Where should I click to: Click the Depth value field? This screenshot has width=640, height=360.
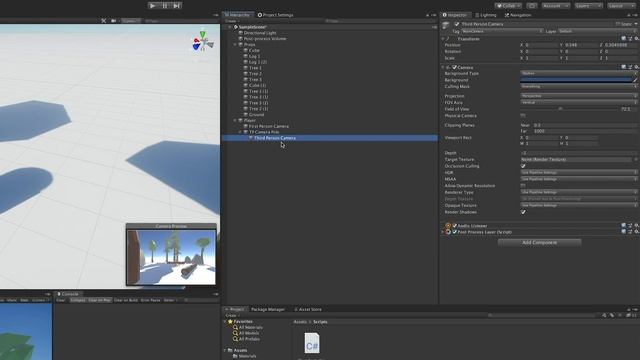[x=578, y=153]
